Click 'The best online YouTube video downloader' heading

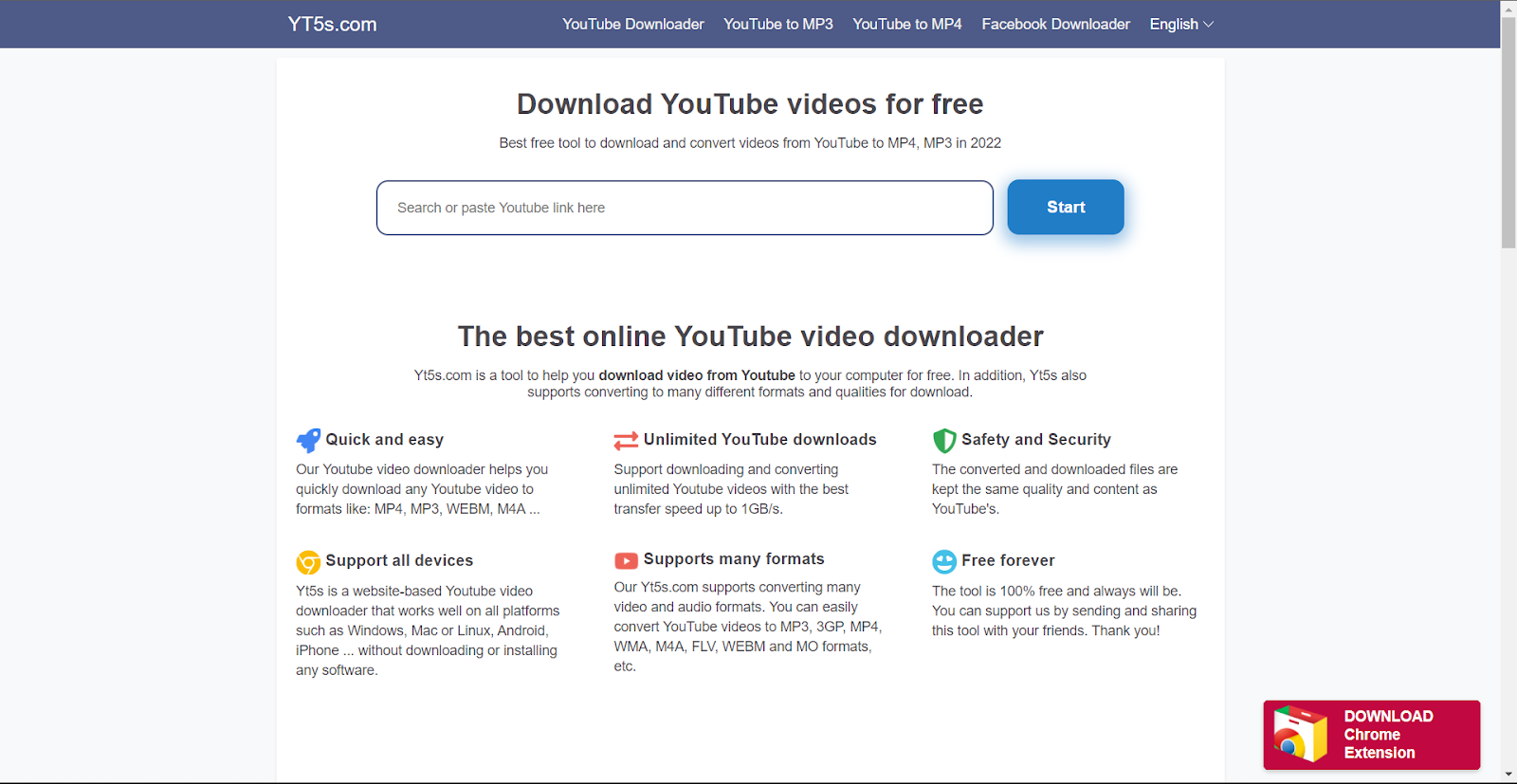[750, 337]
